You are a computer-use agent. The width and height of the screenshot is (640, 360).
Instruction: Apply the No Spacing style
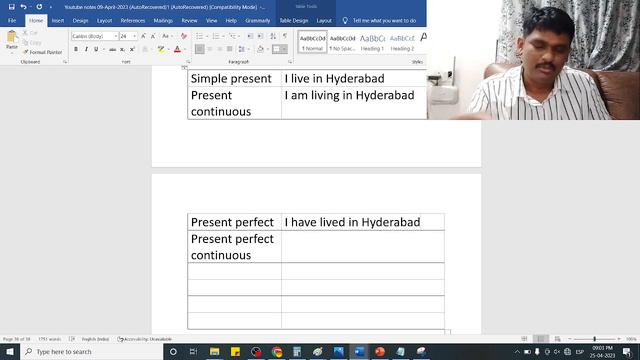(x=342, y=42)
